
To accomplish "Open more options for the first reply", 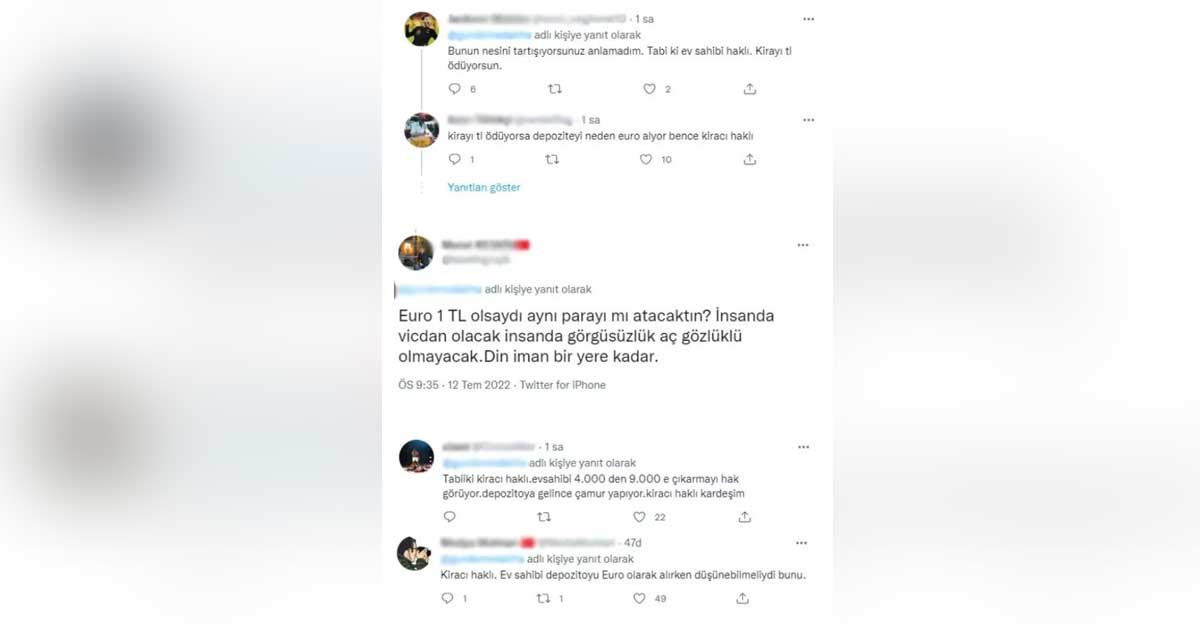I will click(808, 19).
